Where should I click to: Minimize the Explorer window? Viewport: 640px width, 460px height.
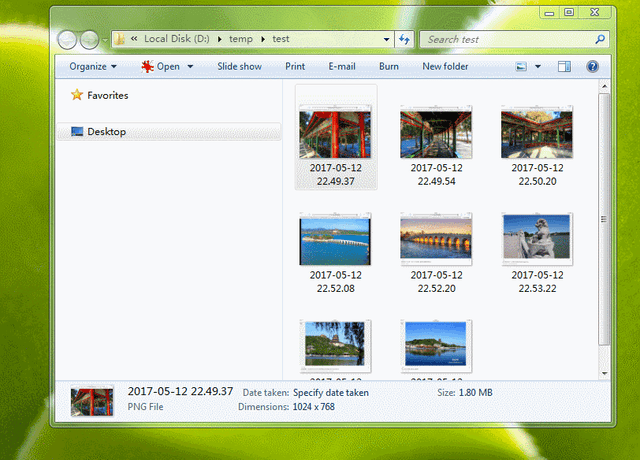tap(549, 13)
